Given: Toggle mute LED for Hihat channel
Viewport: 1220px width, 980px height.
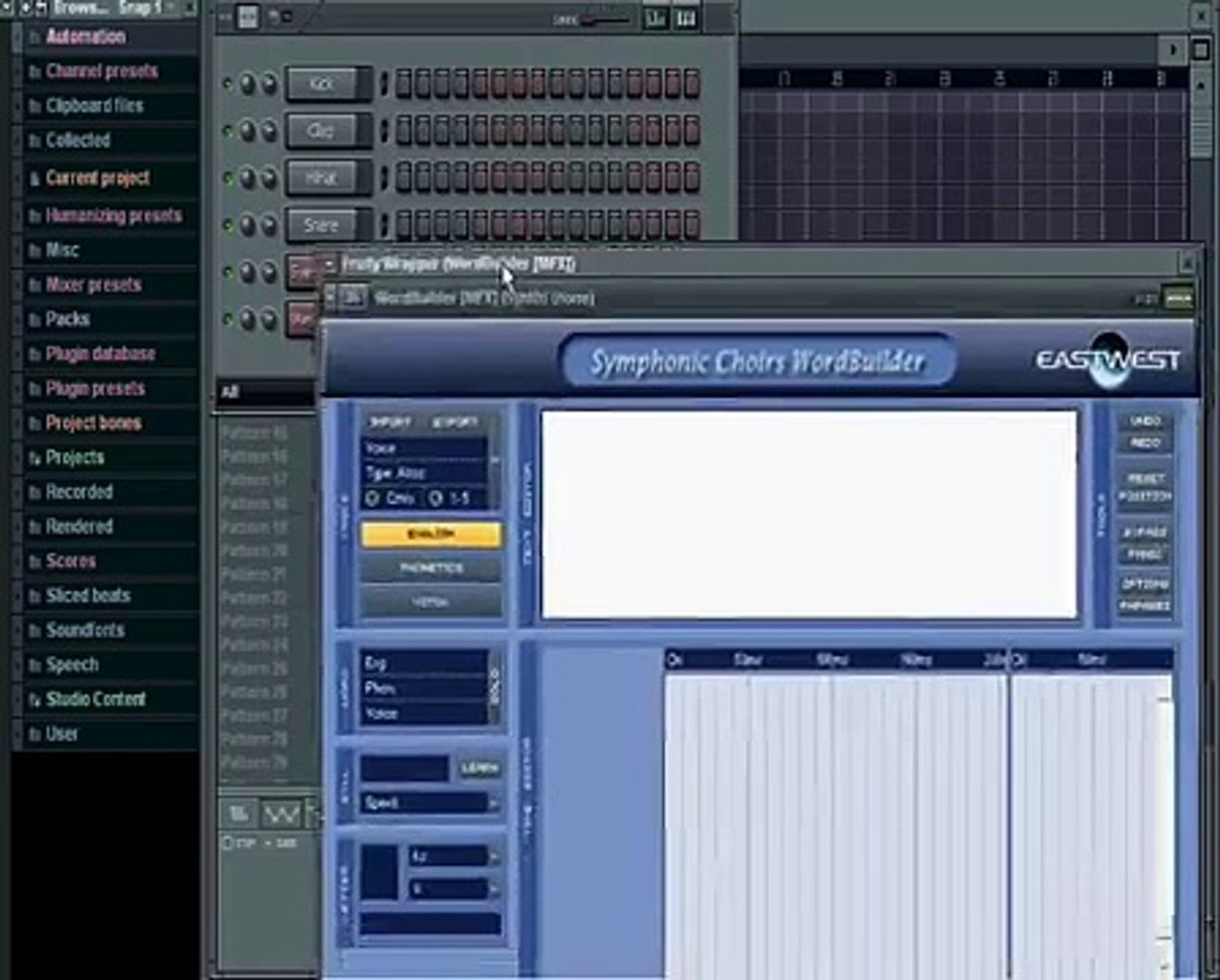Looking at the screenshot, I should click(x=227, y=179).
